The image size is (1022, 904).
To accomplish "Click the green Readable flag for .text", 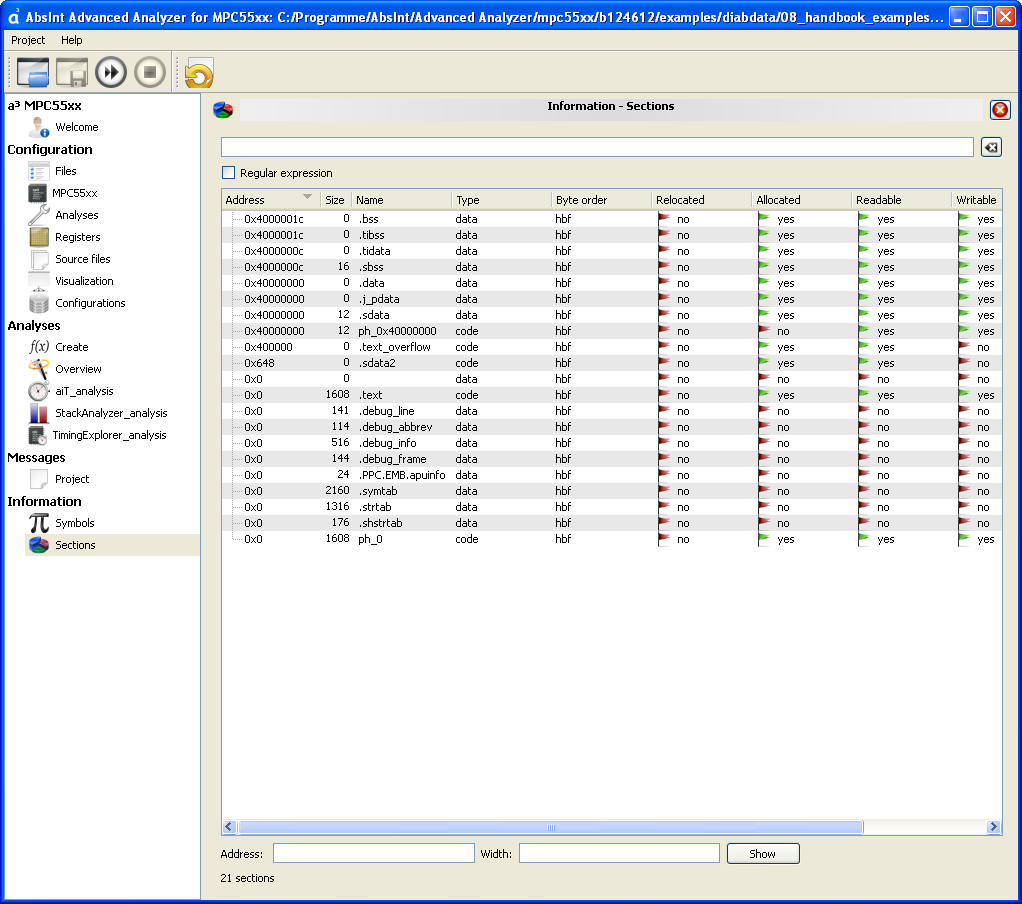I will [864, 395].
